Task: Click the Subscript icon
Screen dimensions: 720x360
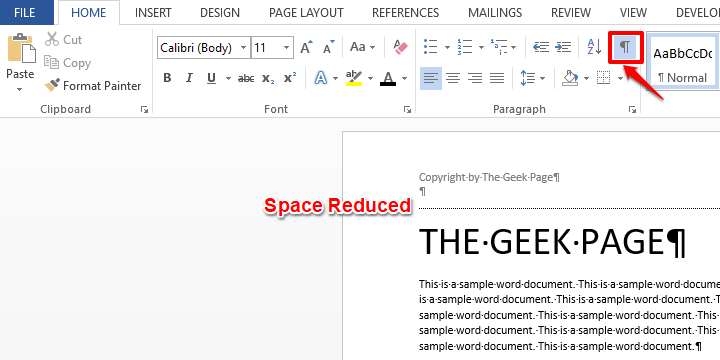Action: click(x=268, y=79)
